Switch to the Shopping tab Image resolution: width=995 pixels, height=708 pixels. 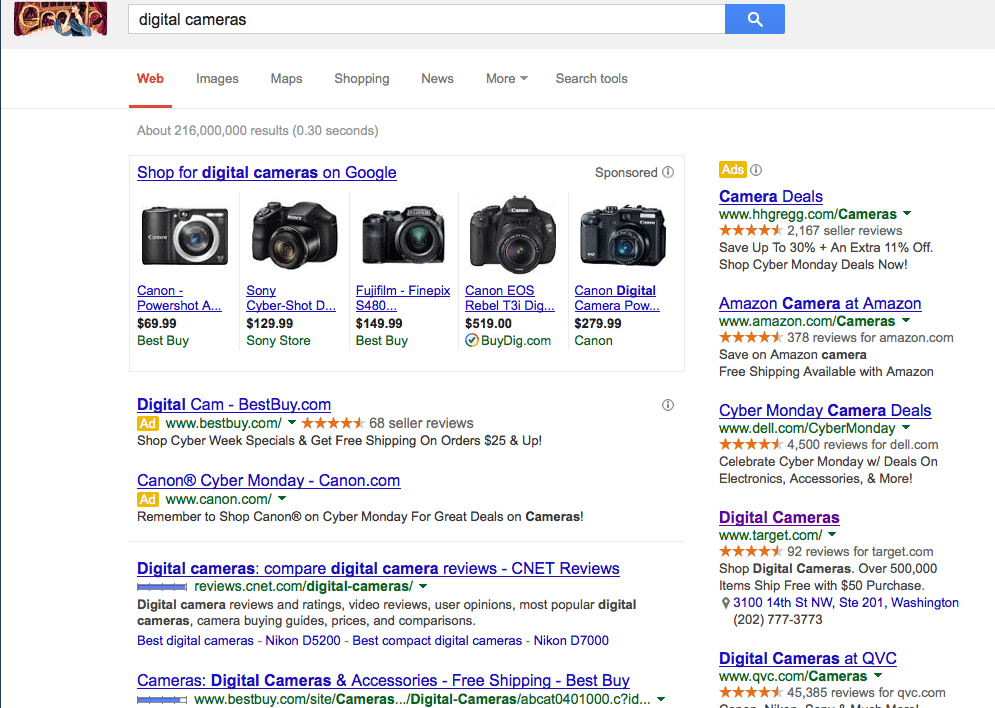point(362,79)
